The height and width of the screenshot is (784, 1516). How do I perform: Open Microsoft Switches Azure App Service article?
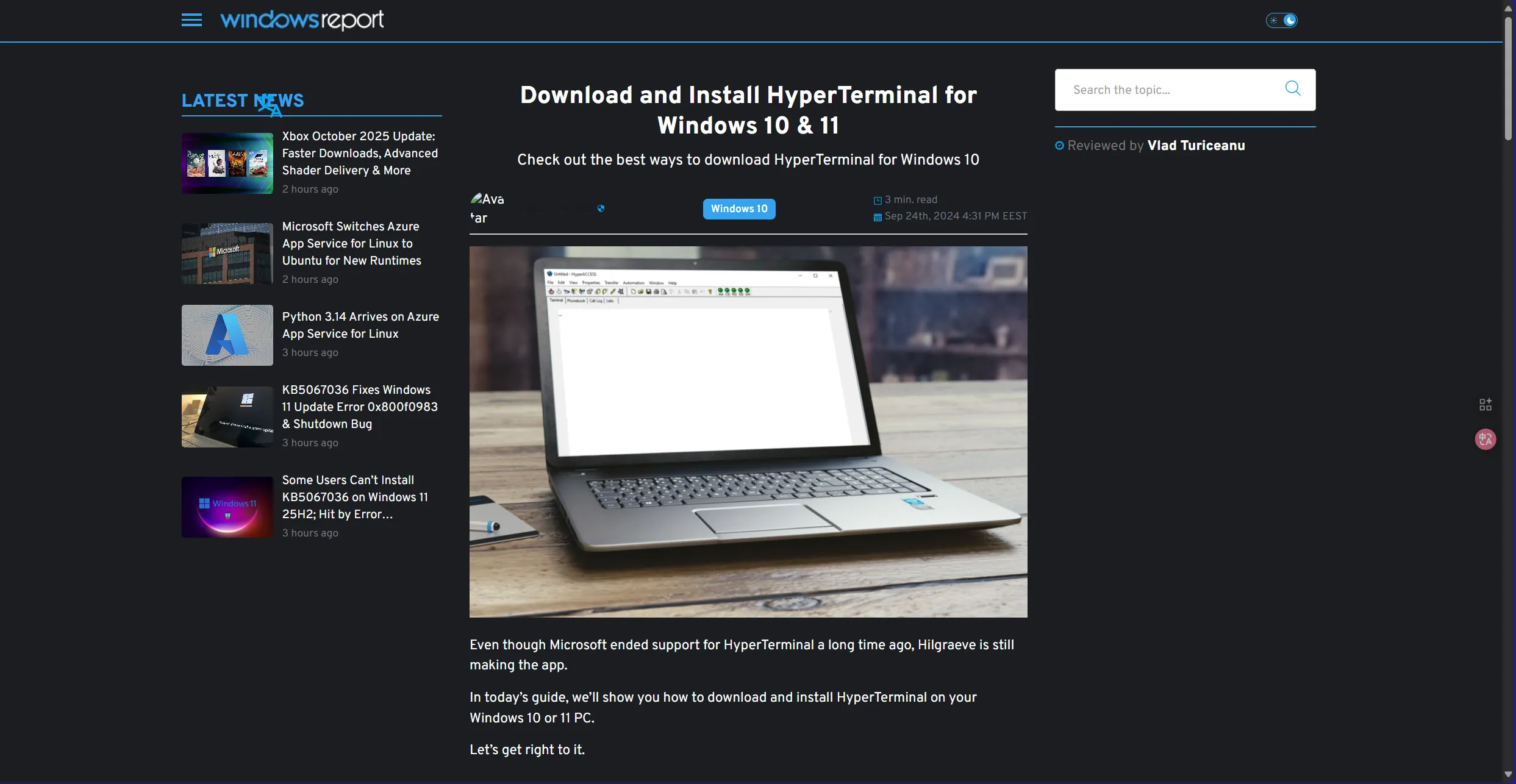(x=351, y=243)
